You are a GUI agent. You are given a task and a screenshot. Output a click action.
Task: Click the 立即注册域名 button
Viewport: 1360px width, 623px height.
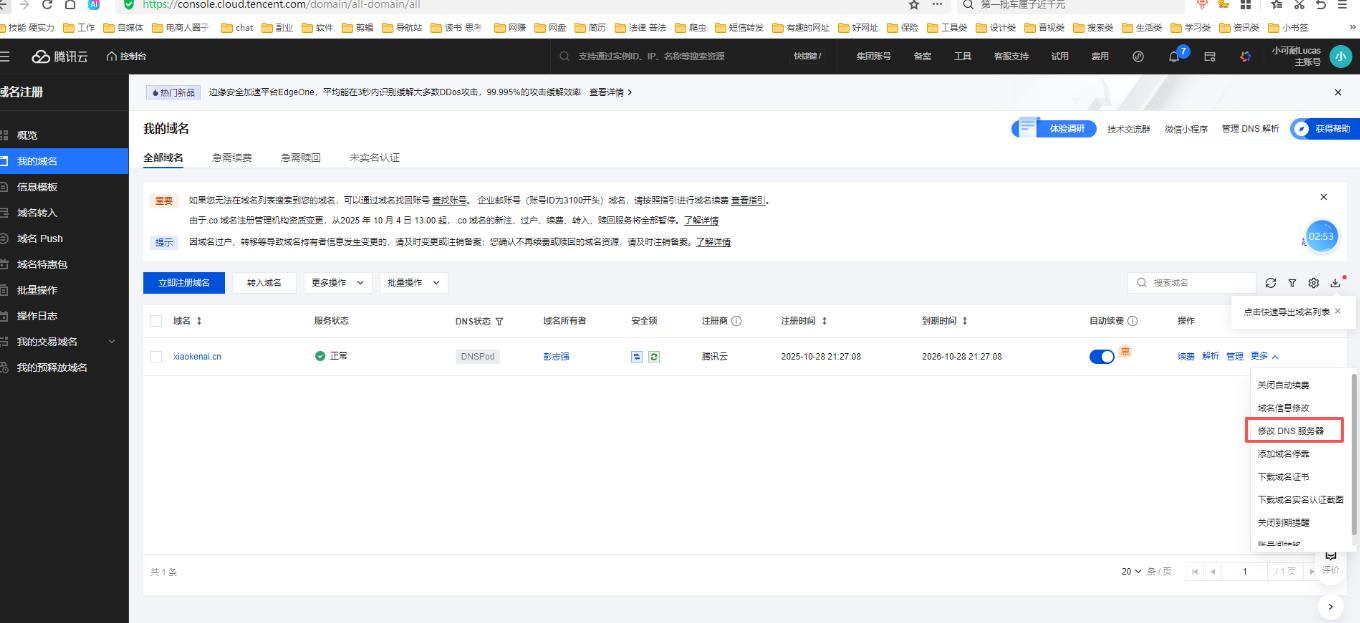coord(184,283)
